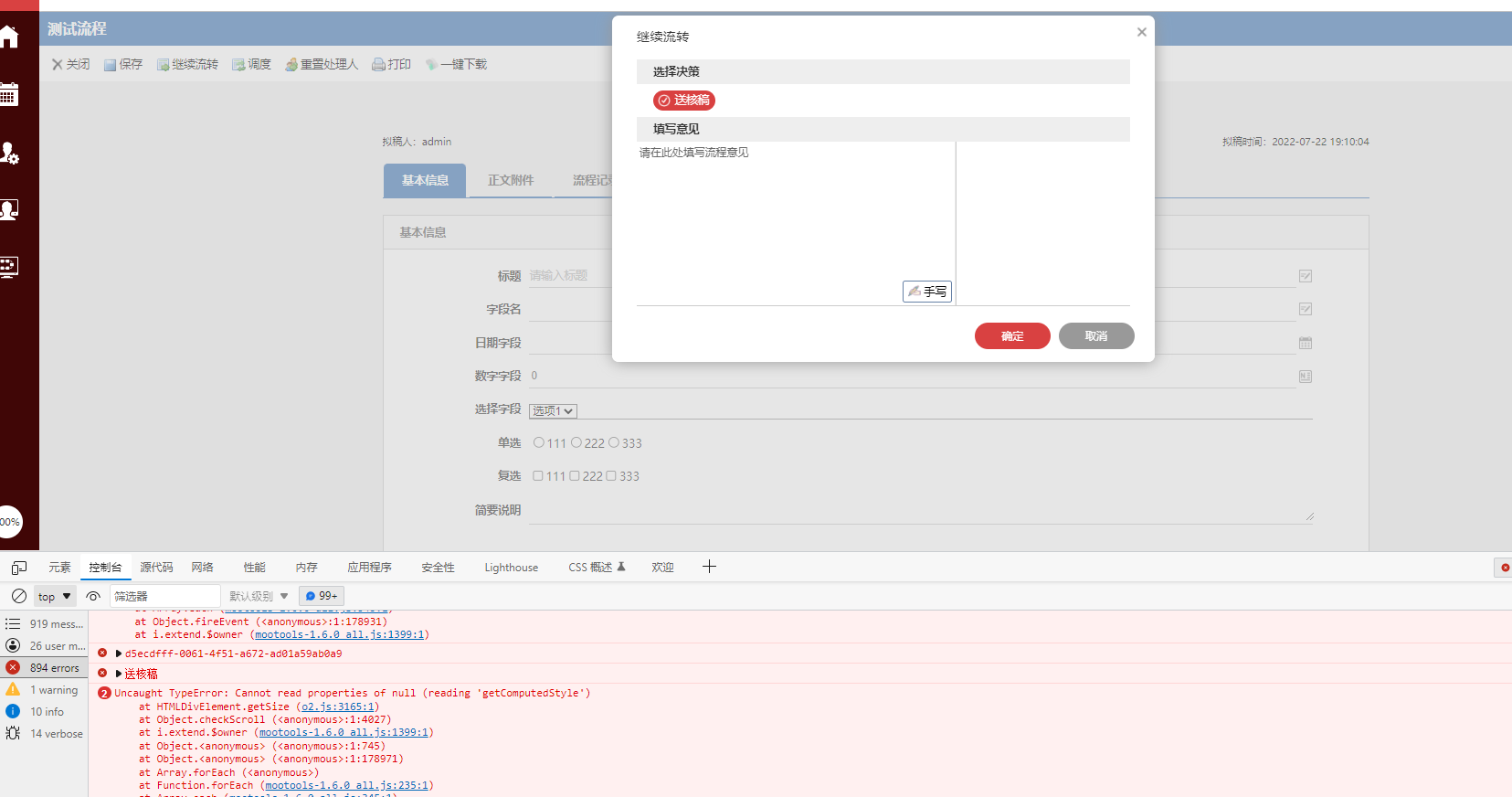Click the plus icon to add DevTools tab

click(709, 567)
